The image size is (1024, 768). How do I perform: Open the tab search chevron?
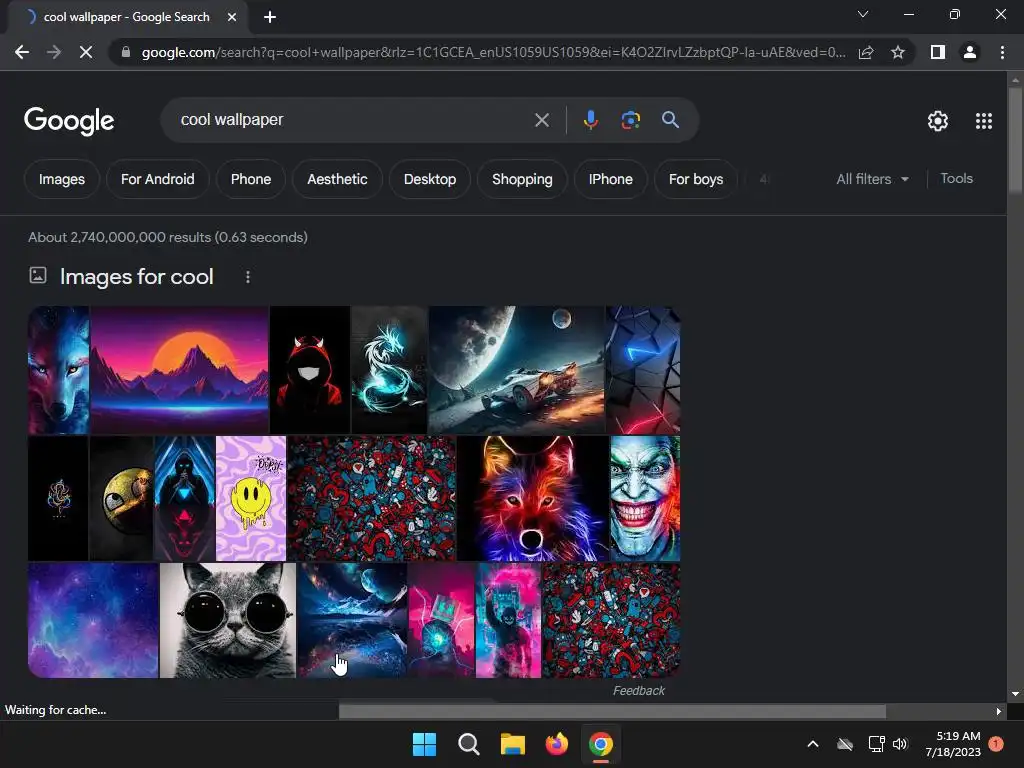[863, 14]
